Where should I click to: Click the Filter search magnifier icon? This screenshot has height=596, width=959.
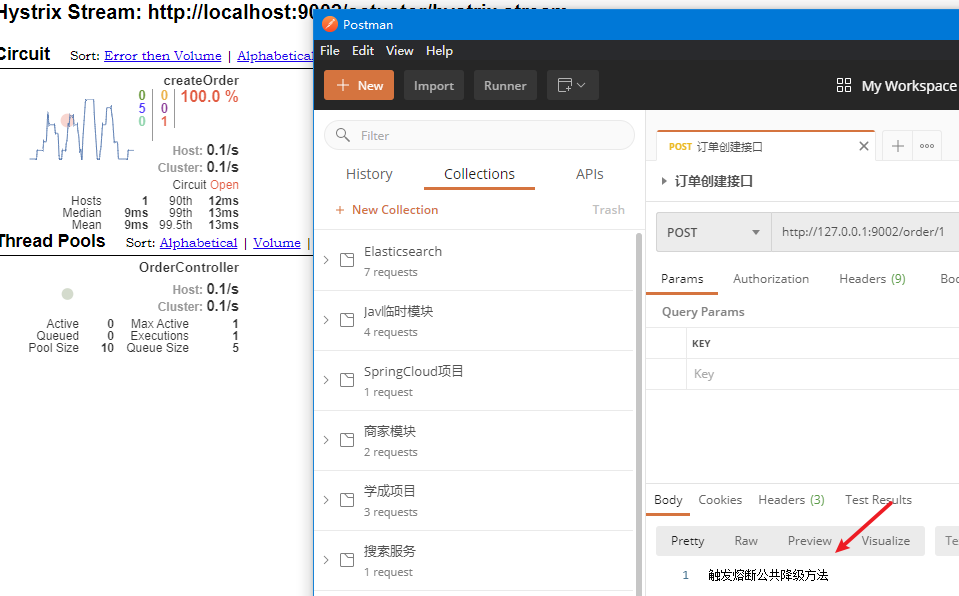pos(343,135)
